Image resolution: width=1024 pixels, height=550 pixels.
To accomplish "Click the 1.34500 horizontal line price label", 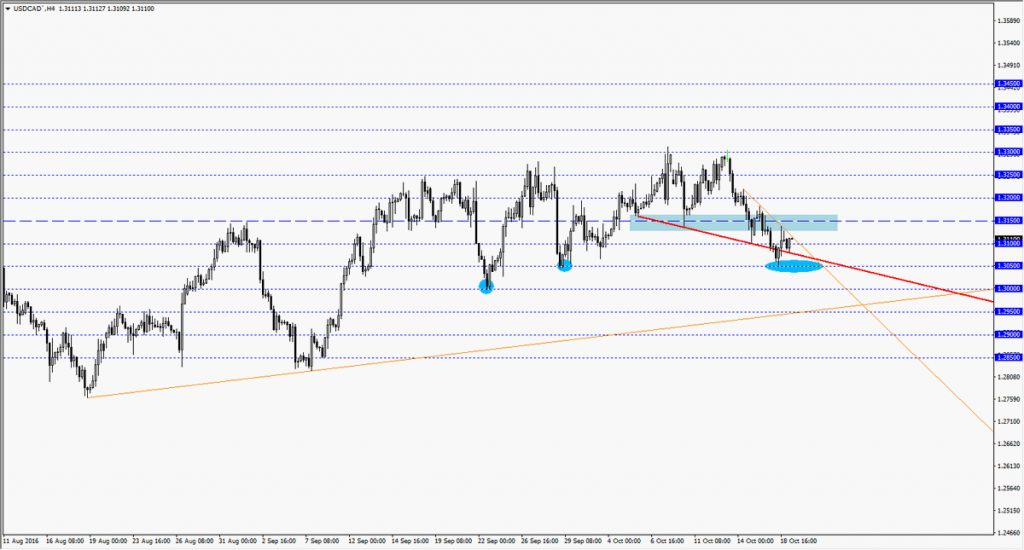I will tap(1008, 84).
